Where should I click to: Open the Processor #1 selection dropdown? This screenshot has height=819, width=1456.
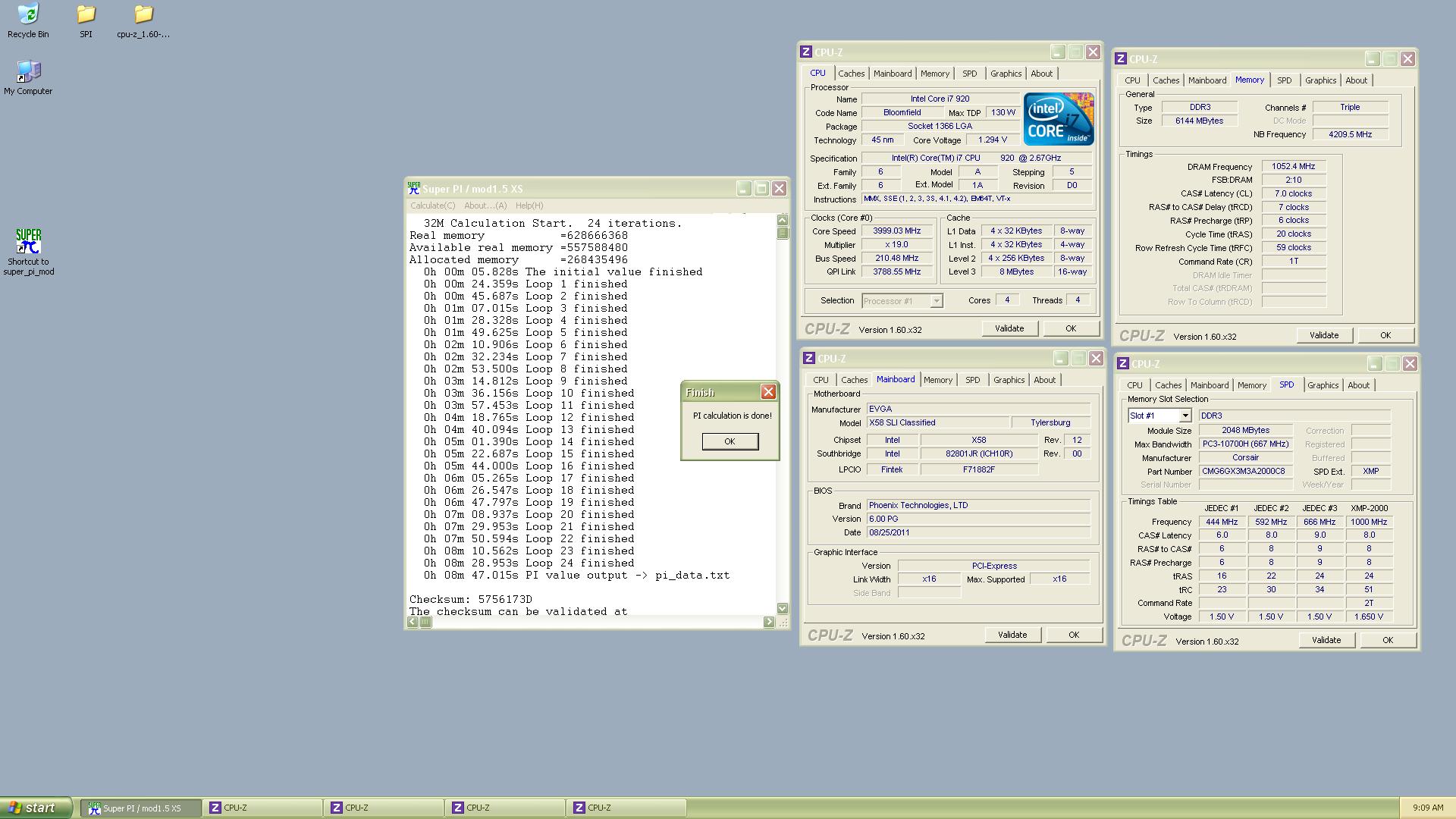[x=937, y=301]
